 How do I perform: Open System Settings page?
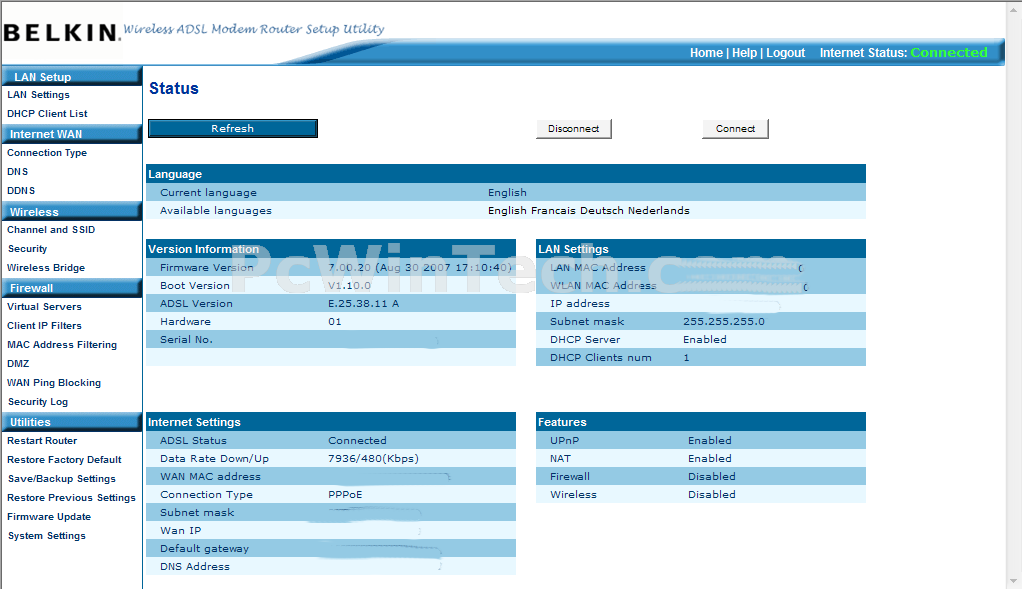pos(47,536)
